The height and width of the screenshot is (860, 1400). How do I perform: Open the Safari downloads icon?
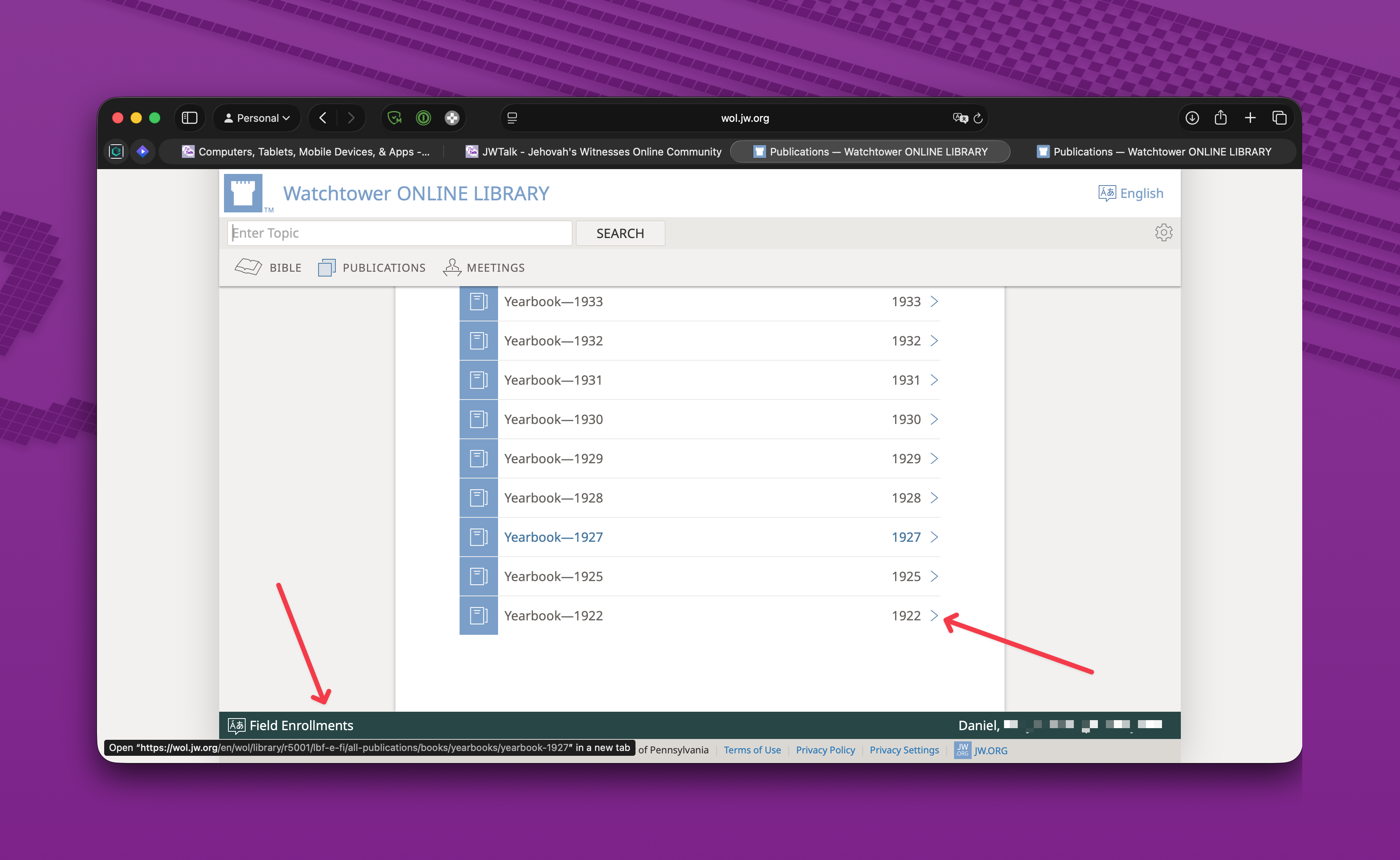(1192, 118)
